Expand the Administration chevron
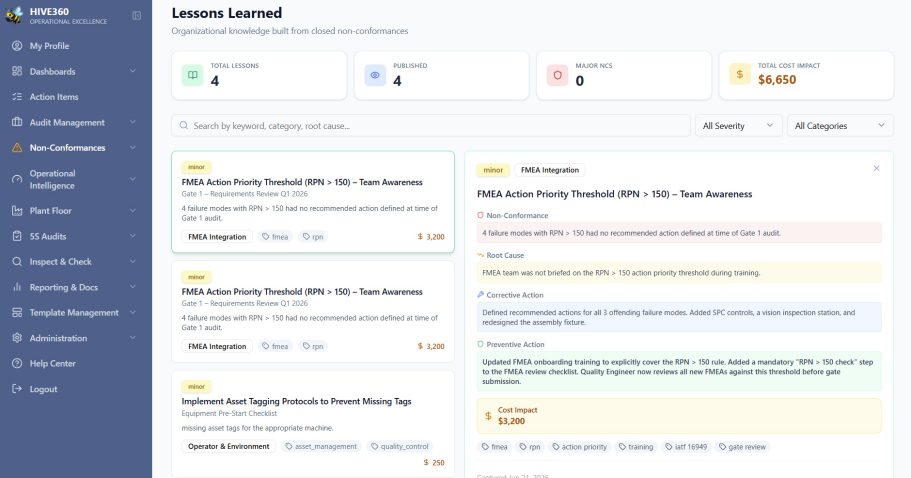Screen dimensions: 911x478 132,337
